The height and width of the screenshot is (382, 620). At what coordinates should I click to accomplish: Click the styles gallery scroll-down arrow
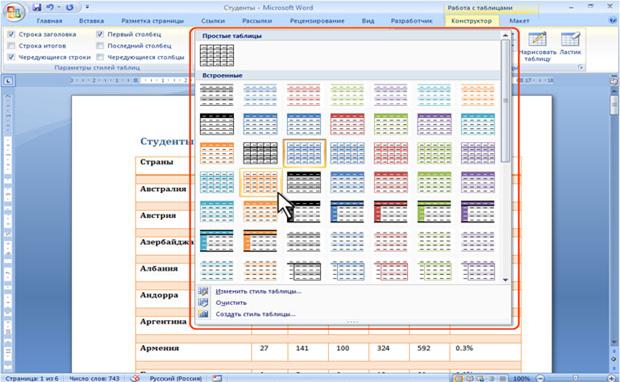505,280
